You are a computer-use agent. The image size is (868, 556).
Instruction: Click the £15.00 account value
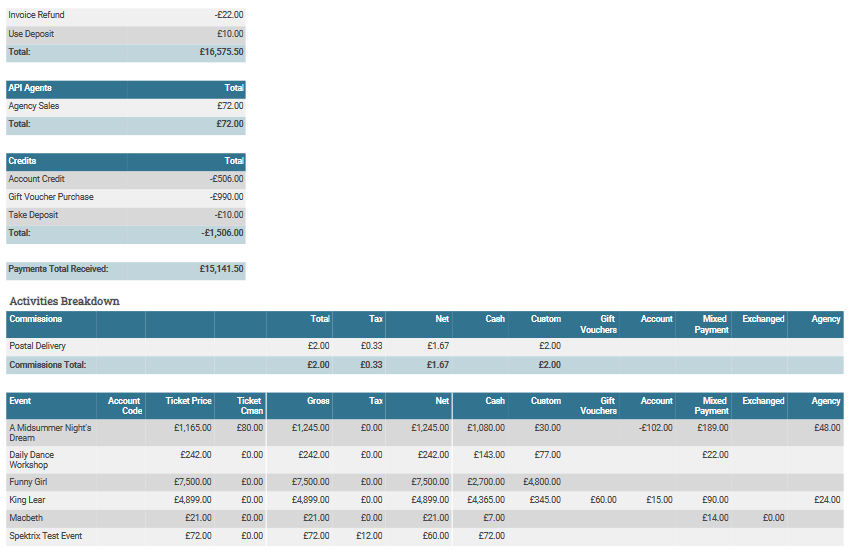point(659,500)
